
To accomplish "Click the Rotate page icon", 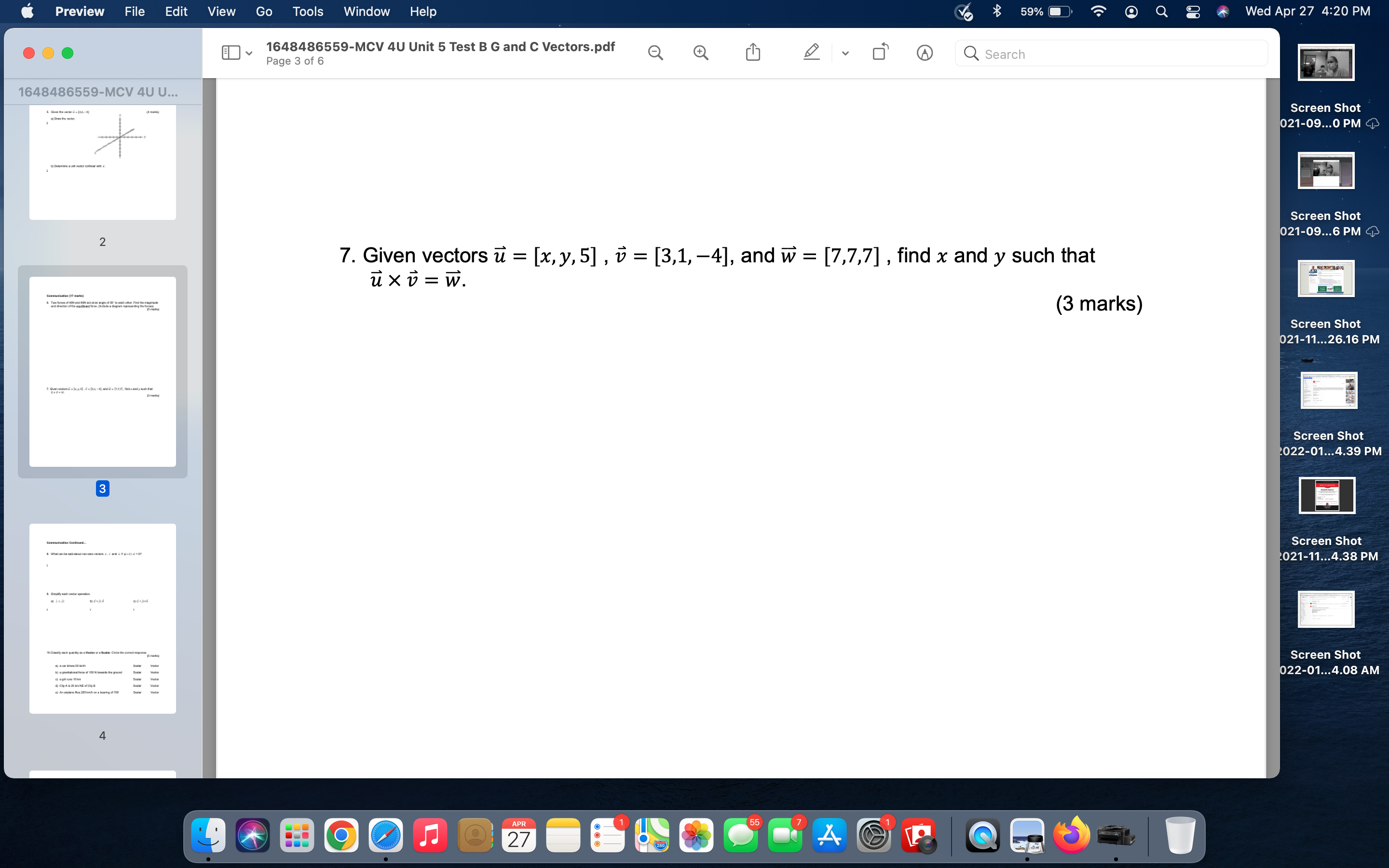I will tap(880, 54).
